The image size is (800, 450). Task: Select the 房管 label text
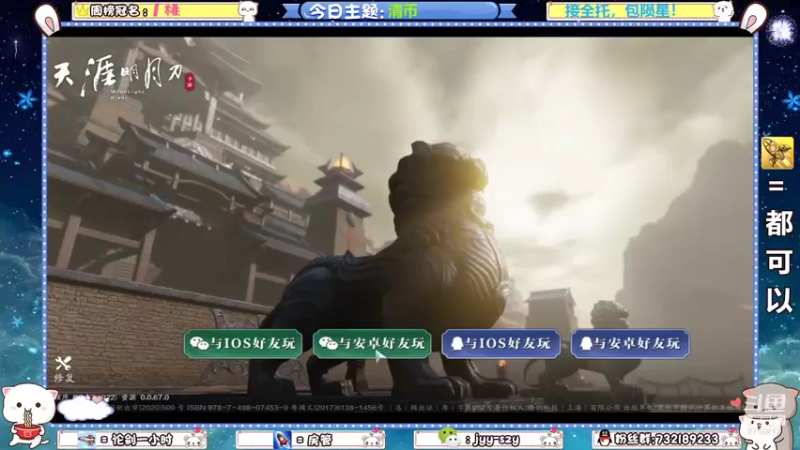pos(319,440)
